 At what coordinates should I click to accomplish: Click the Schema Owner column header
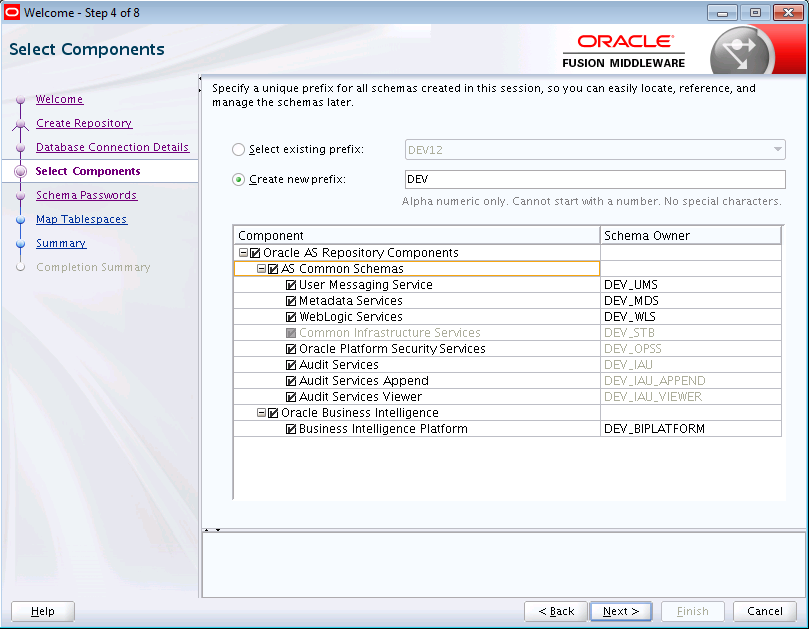[691, 236]
